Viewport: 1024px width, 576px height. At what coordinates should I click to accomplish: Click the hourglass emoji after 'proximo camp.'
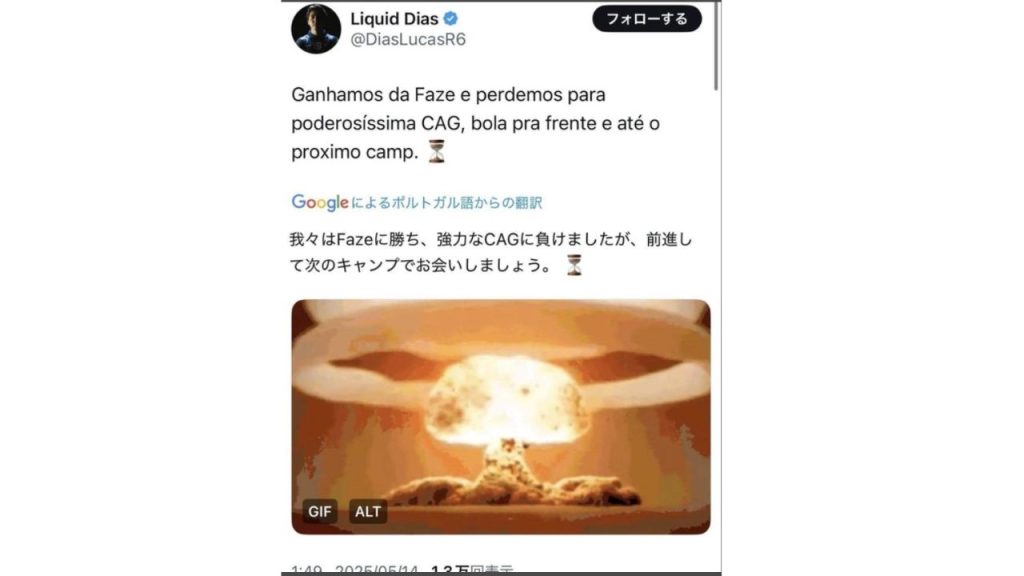(436, 151)
